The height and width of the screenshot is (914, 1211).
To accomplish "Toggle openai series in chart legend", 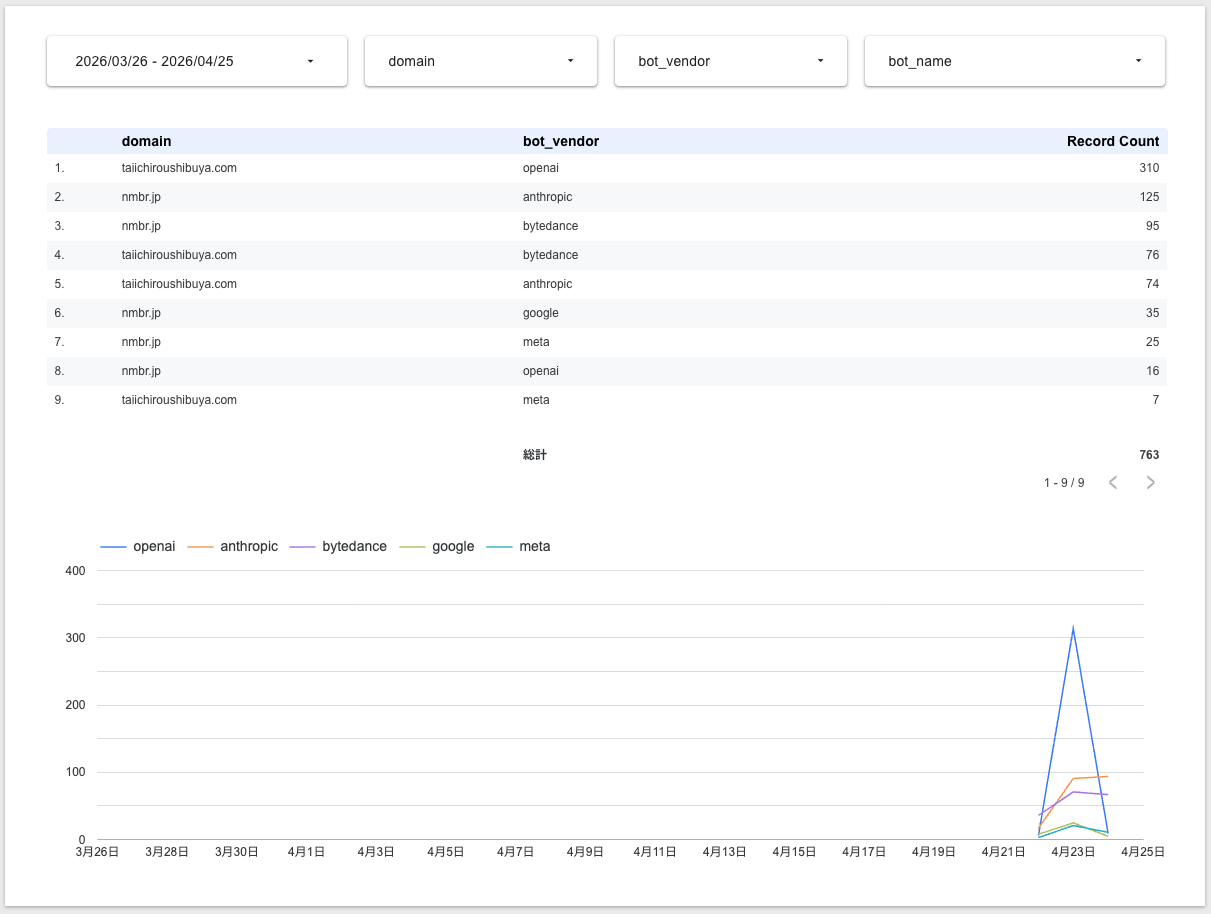I will coord(153,547).
